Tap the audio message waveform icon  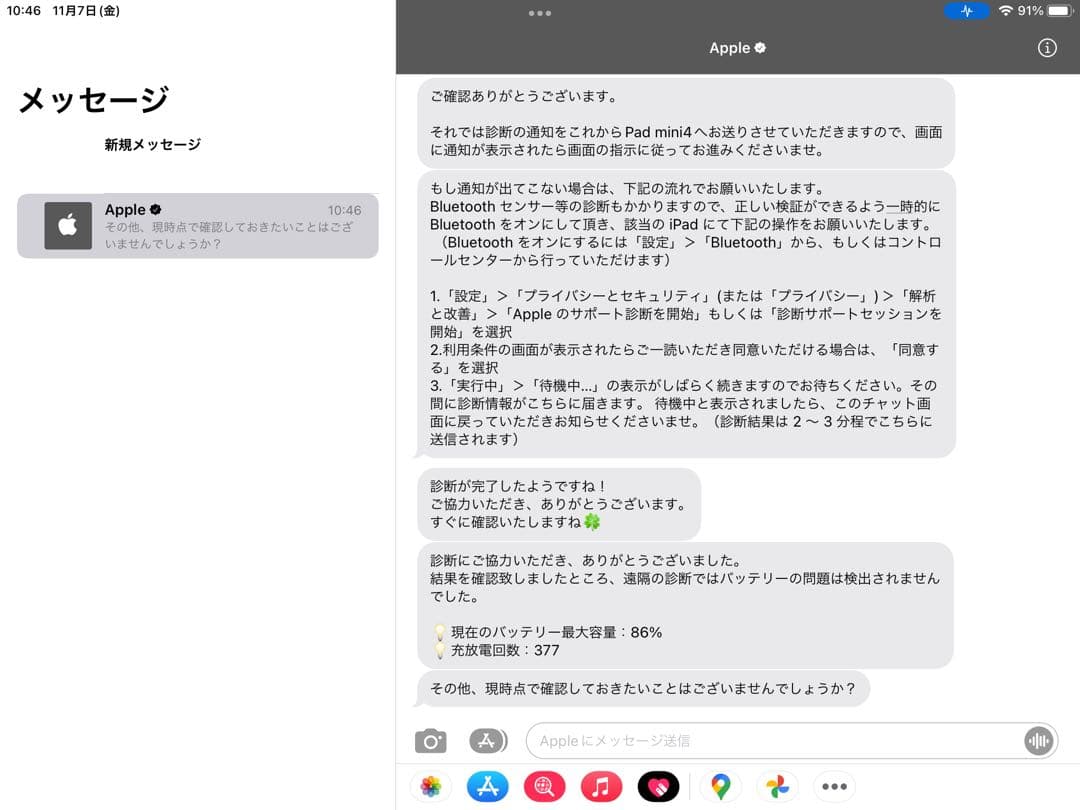coord(1038,741)
